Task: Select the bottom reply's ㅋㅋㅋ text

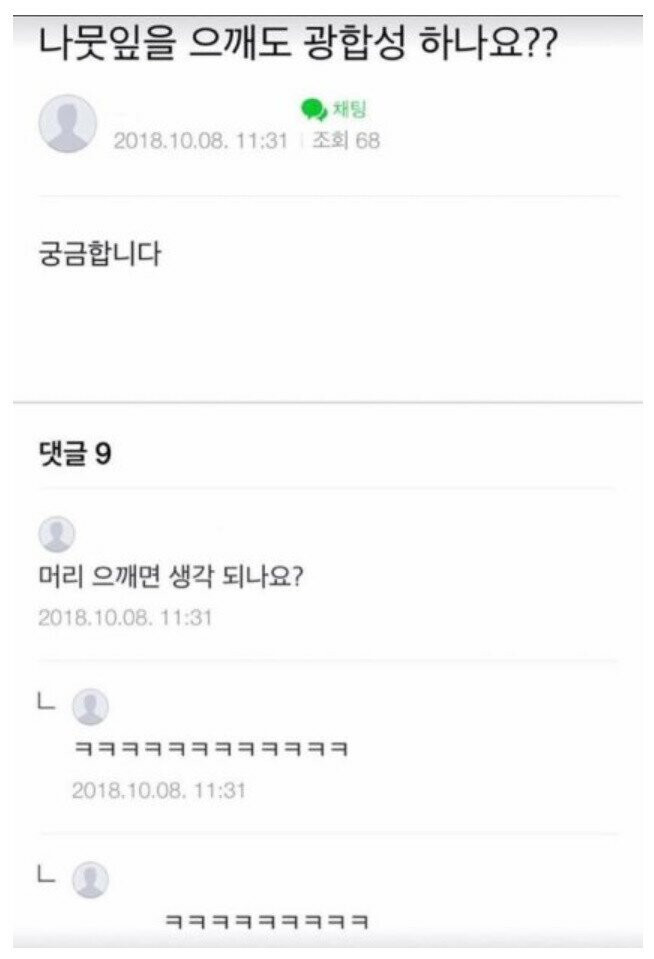Action: (x=265, y=921)
